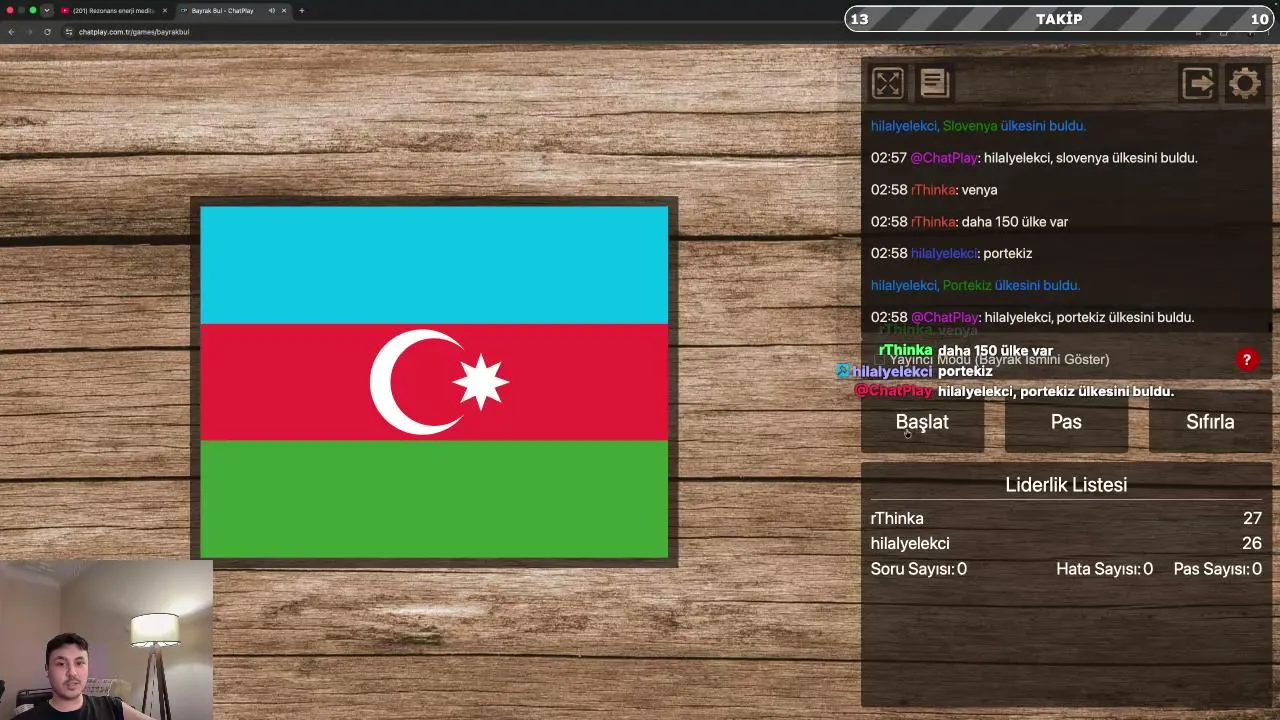Click the blue "Portekiz ülkesini buldu" notice
Image resolution: width=1280 pixels, height=720 pixels.
(x=975, y=286)
